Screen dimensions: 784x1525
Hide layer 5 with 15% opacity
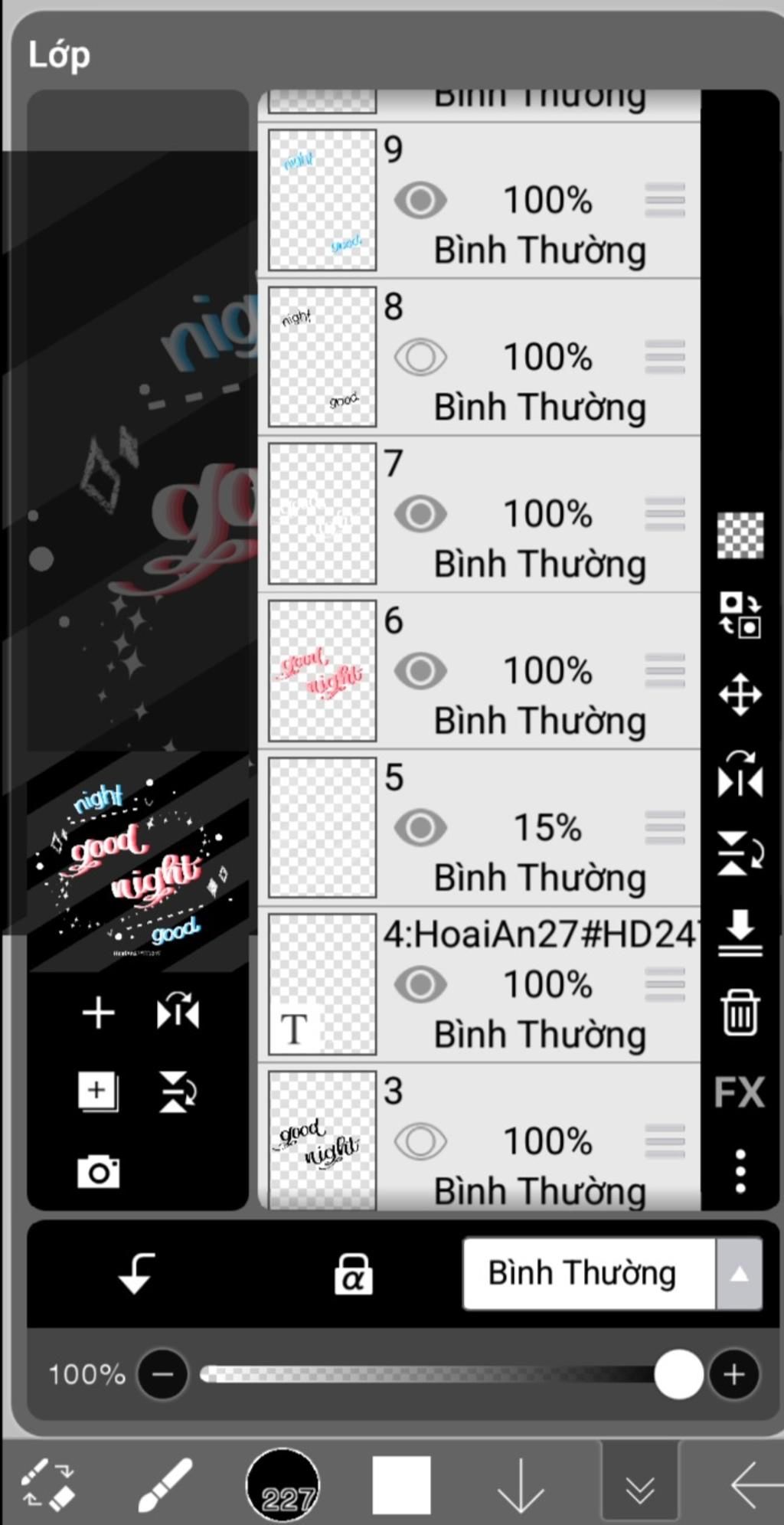coord(420,827)
